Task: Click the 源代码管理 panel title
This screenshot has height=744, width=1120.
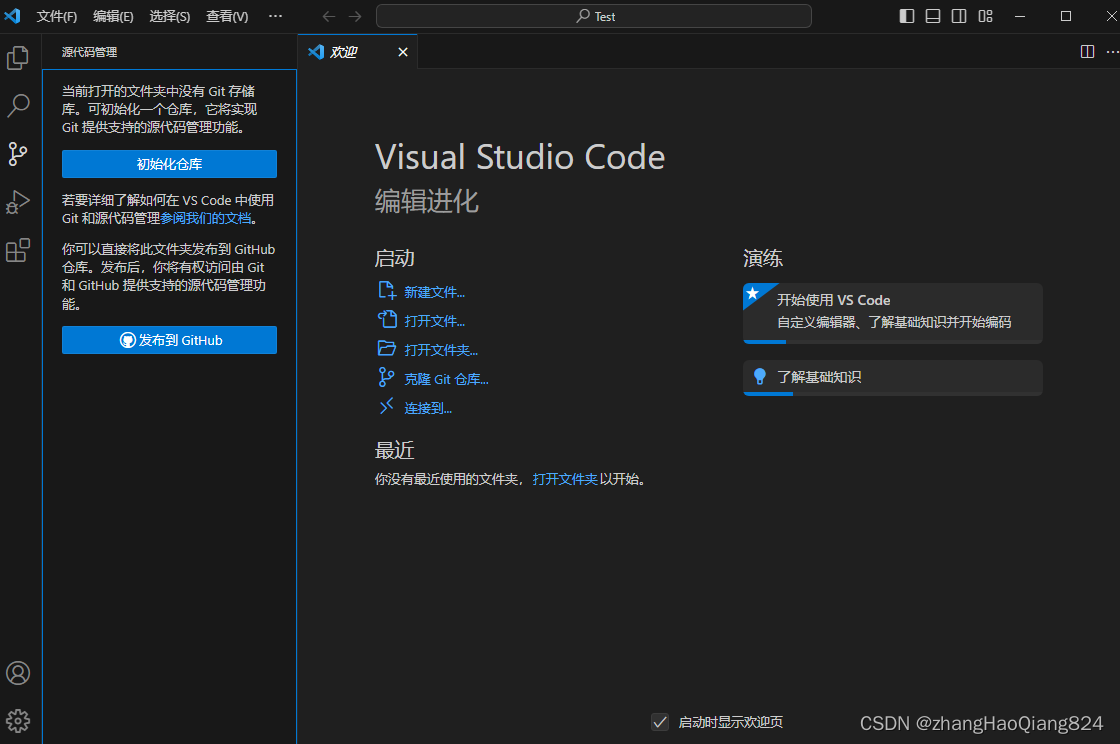Action: [x=89, y=52]
